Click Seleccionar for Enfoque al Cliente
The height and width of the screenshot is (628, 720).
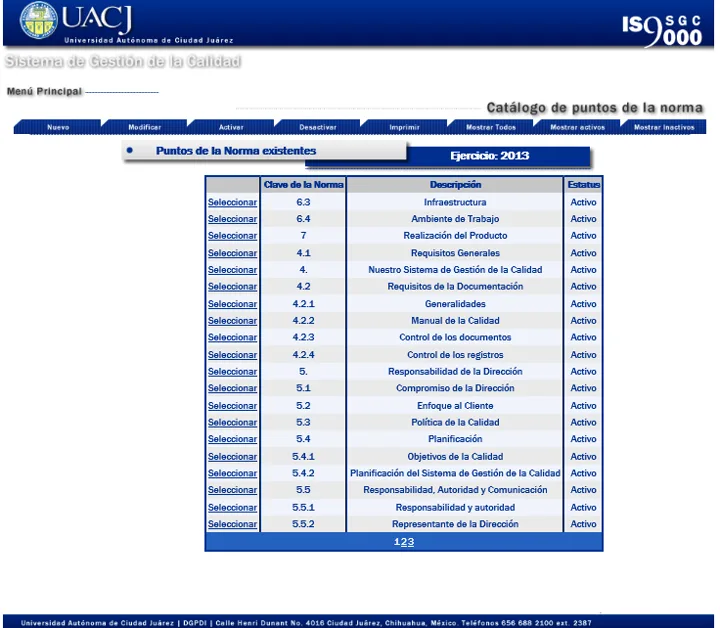pos(232,406)
